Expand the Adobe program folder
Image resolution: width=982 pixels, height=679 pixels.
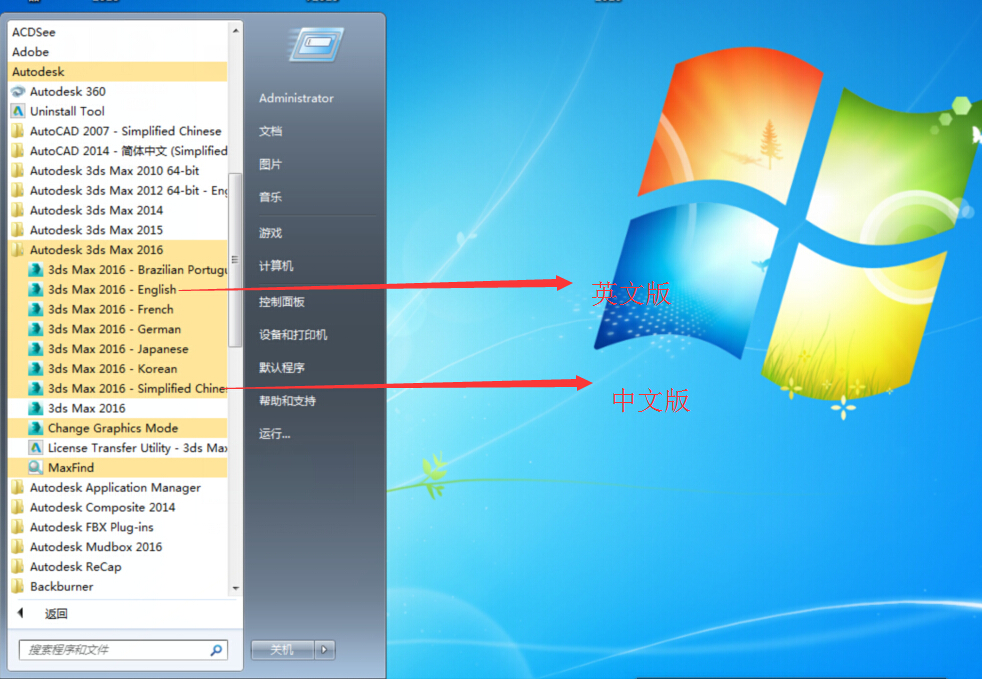click(x=30, y=51)
